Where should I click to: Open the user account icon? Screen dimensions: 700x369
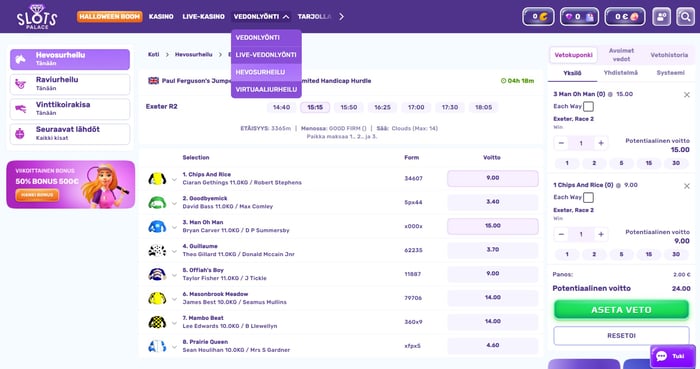(661, 17)
